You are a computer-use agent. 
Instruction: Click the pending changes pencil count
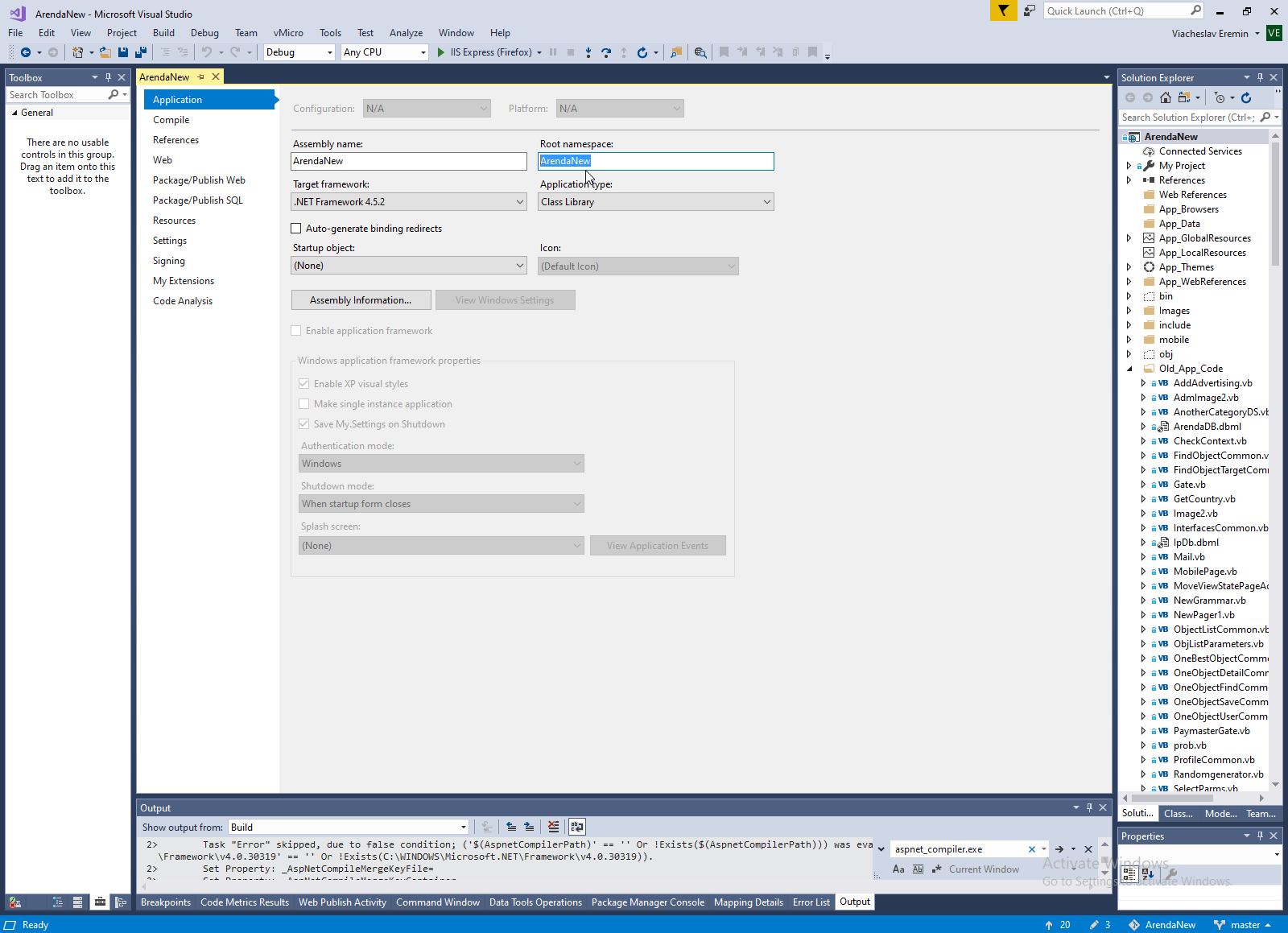coord(1100,925)
